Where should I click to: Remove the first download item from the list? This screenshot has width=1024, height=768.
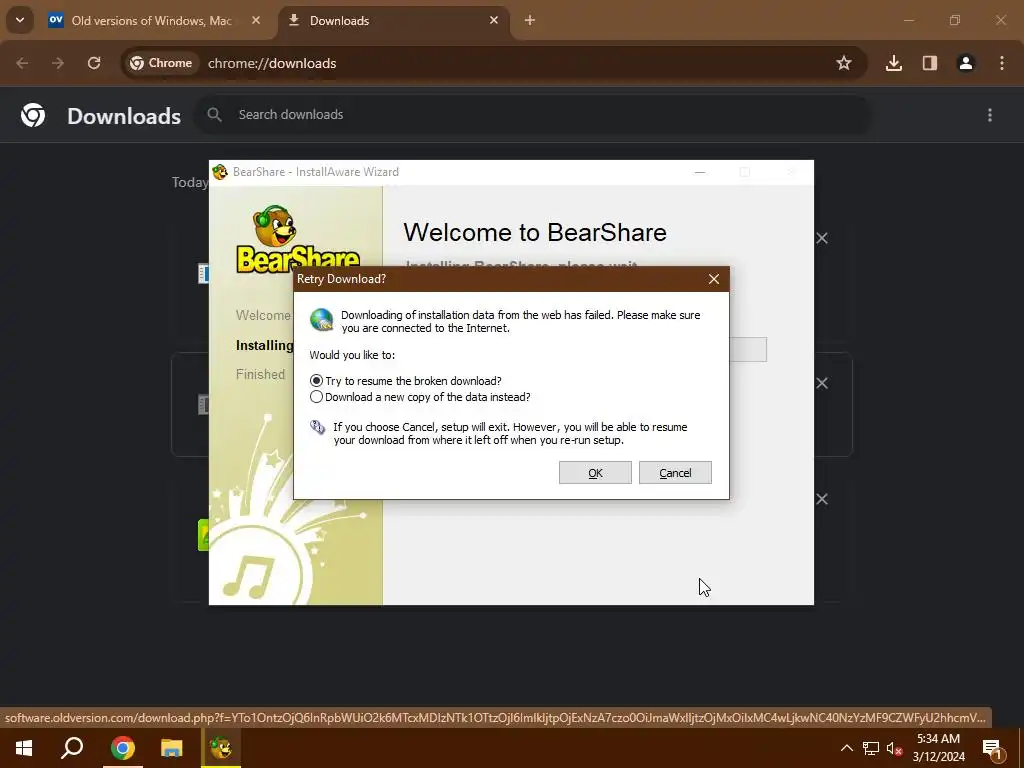click(822, 238)
